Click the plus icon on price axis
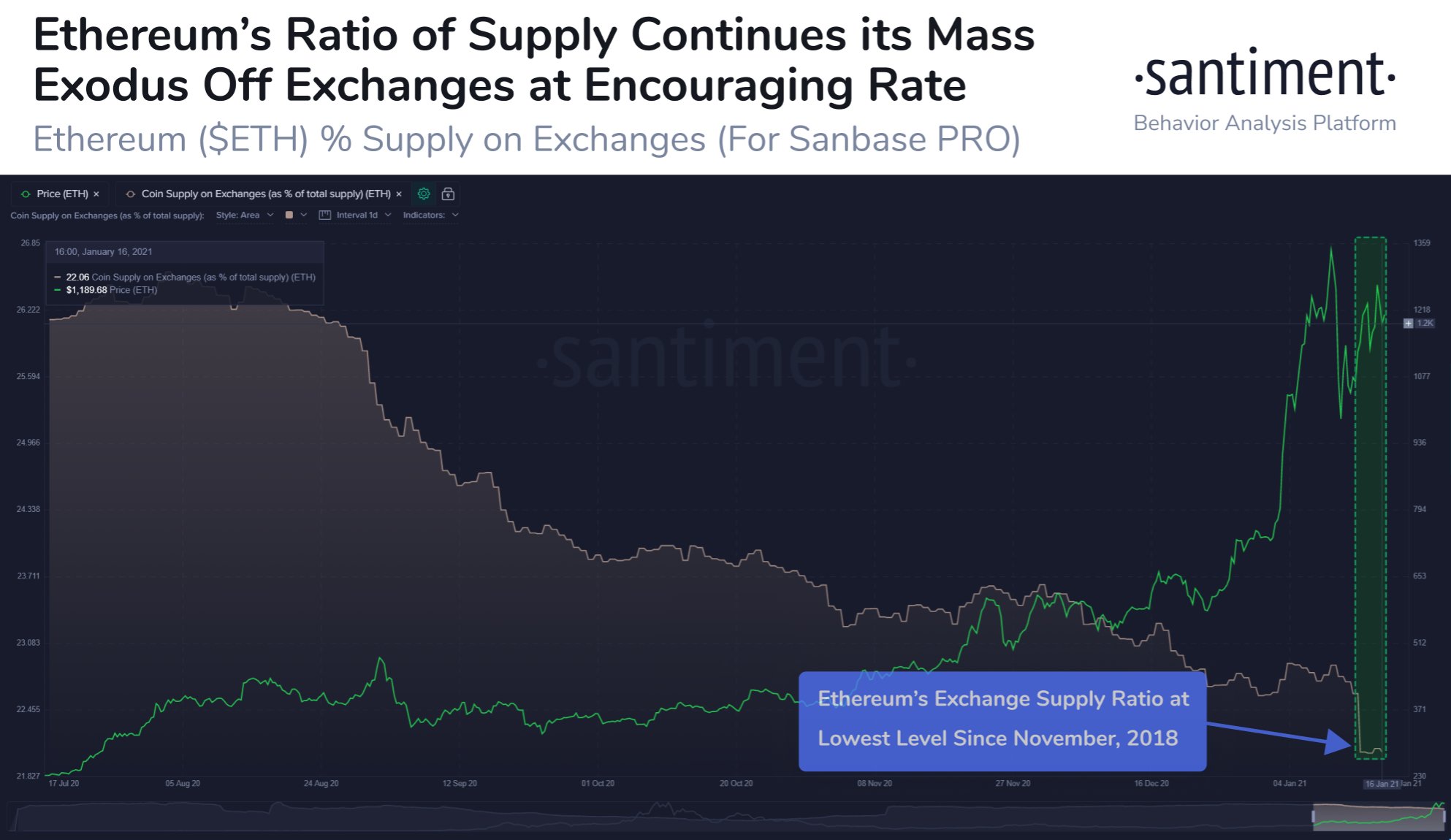This screenshot has height=840, width=1451. click(x=1408, y=323)
